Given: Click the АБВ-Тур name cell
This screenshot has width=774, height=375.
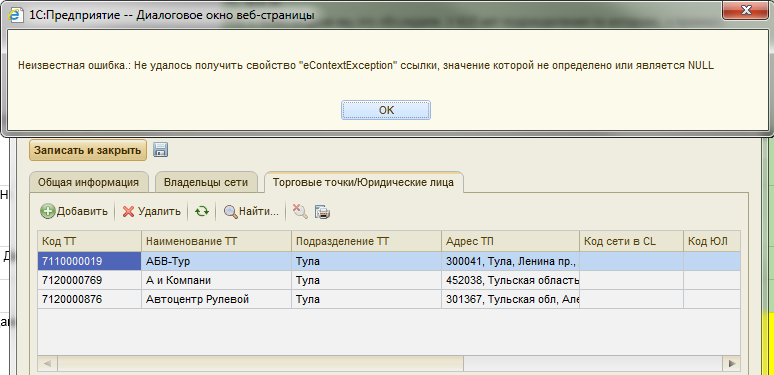Looking at the screenshot, I should click(x=217, y=261).
